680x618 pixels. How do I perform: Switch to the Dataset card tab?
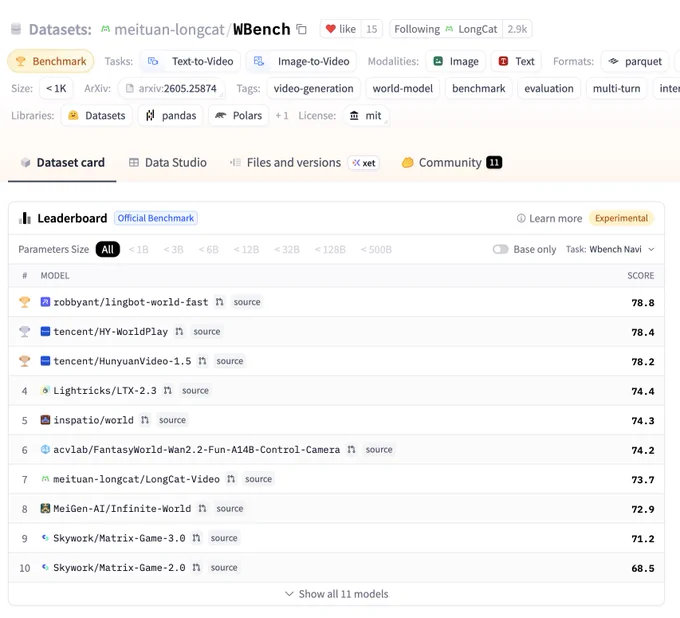[x=62, y=163]
